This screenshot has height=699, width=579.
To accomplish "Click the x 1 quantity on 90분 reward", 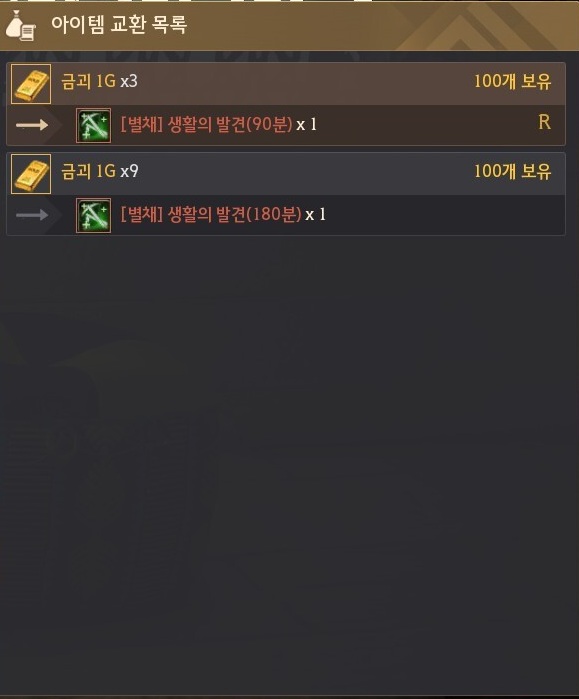I will 307,124.
